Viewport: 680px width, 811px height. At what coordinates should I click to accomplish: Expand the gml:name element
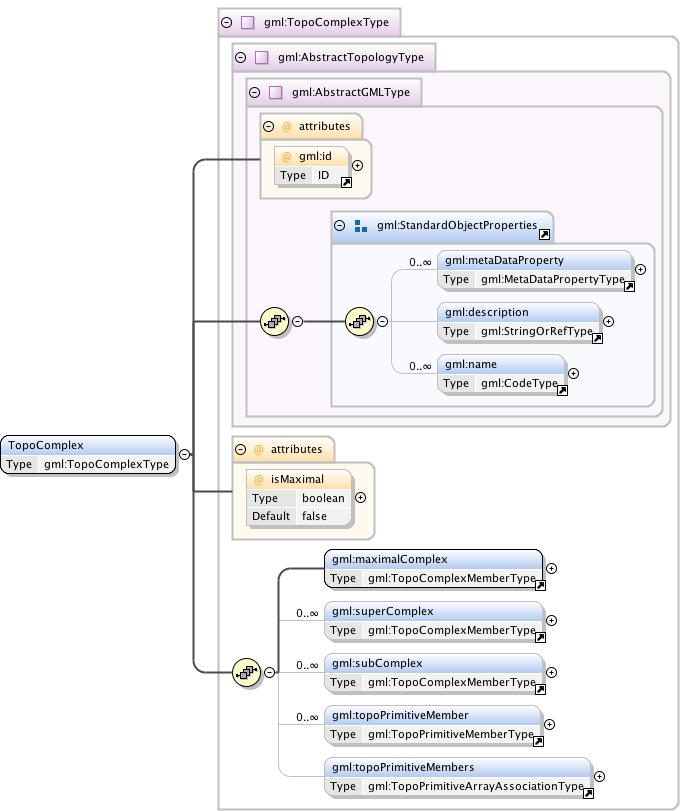click(573, 373)
